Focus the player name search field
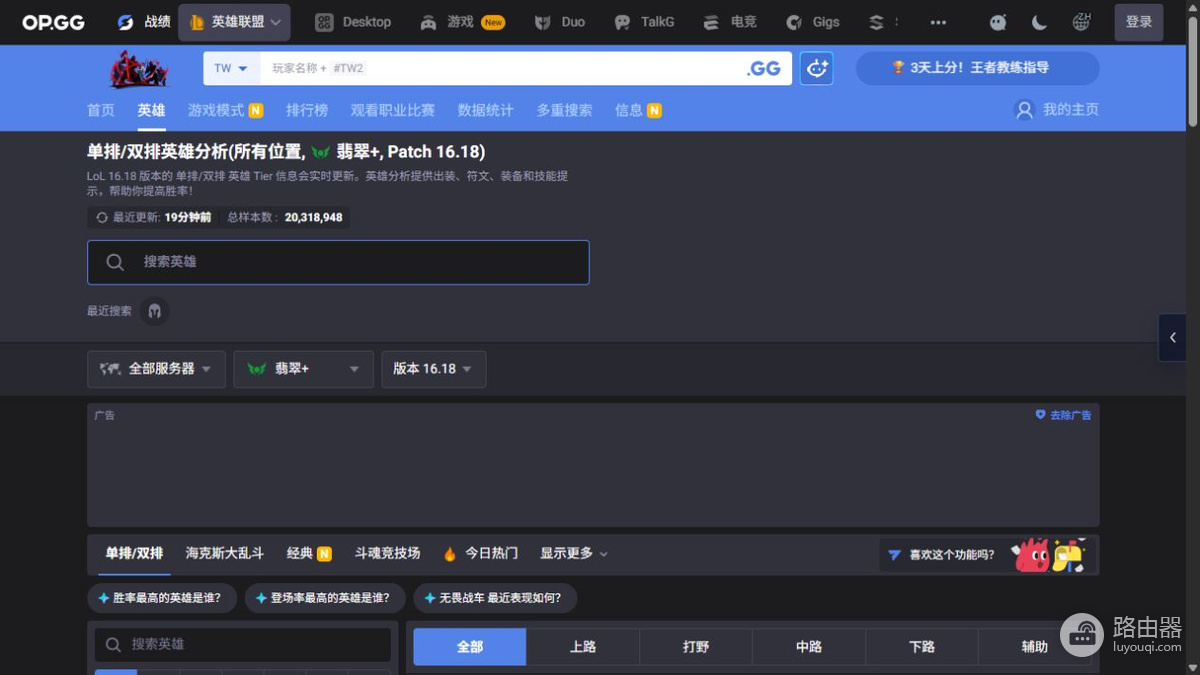Viewport: 1200px width, 675px height. (x=500, y=68)
